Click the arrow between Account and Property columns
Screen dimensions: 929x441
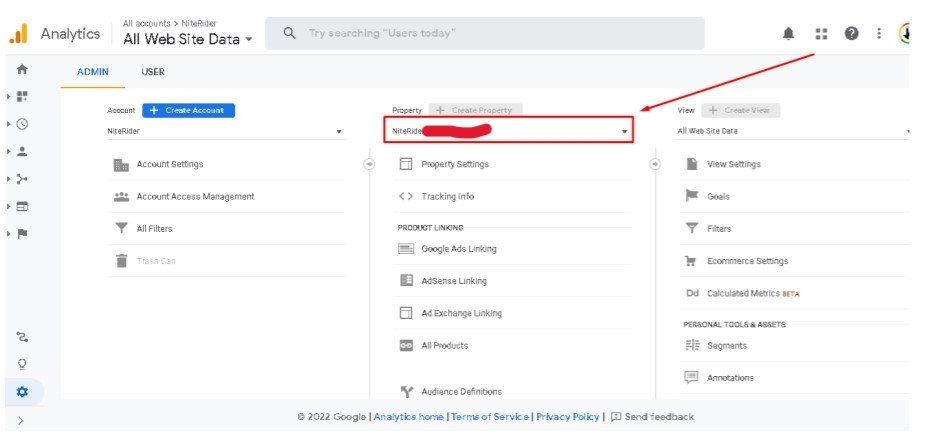[x=369, y=164]
